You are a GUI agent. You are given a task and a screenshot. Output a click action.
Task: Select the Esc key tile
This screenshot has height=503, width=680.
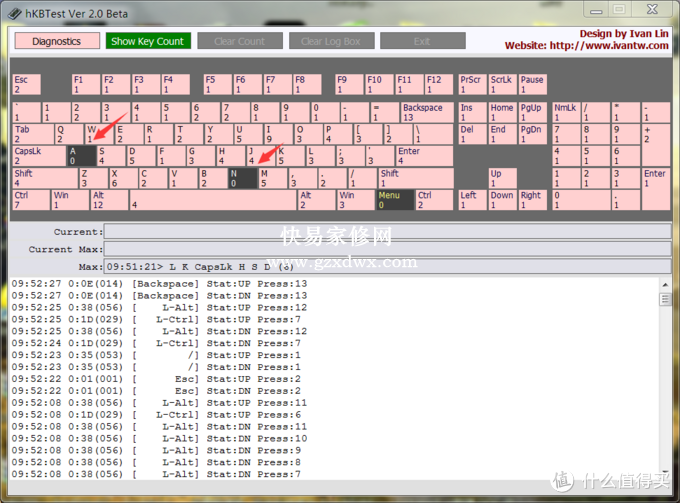[27, 84]
